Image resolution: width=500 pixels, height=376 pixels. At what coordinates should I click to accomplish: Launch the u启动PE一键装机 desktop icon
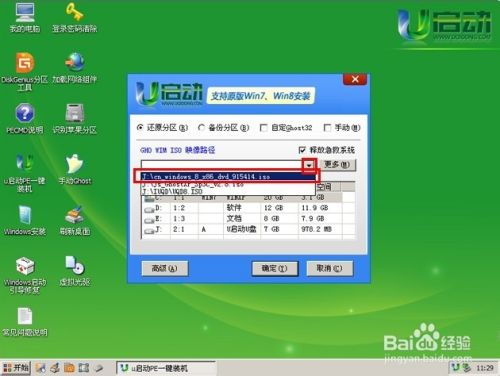(25, 173)
